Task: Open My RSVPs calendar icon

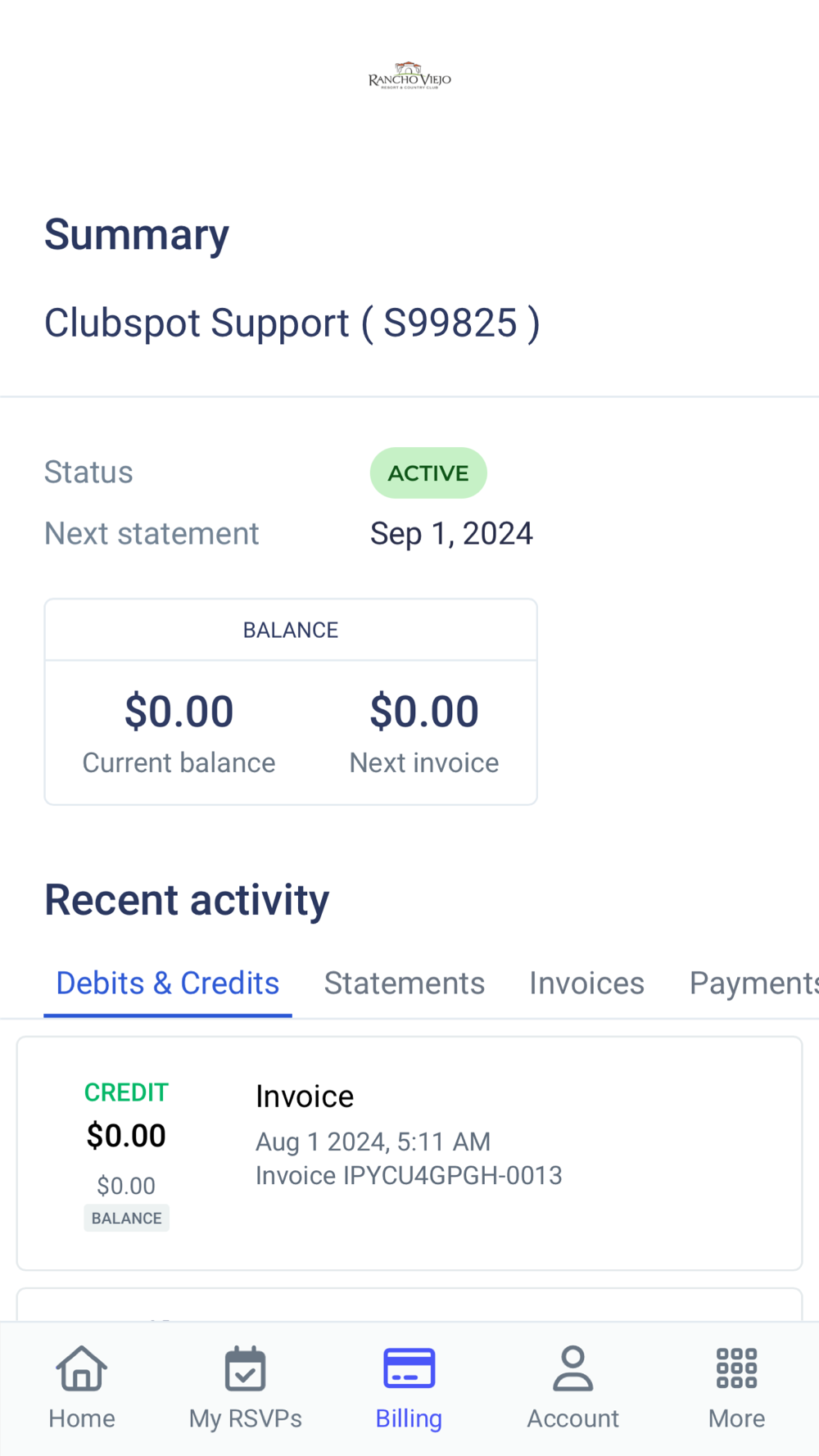Action: click(x=245, y=1369)
